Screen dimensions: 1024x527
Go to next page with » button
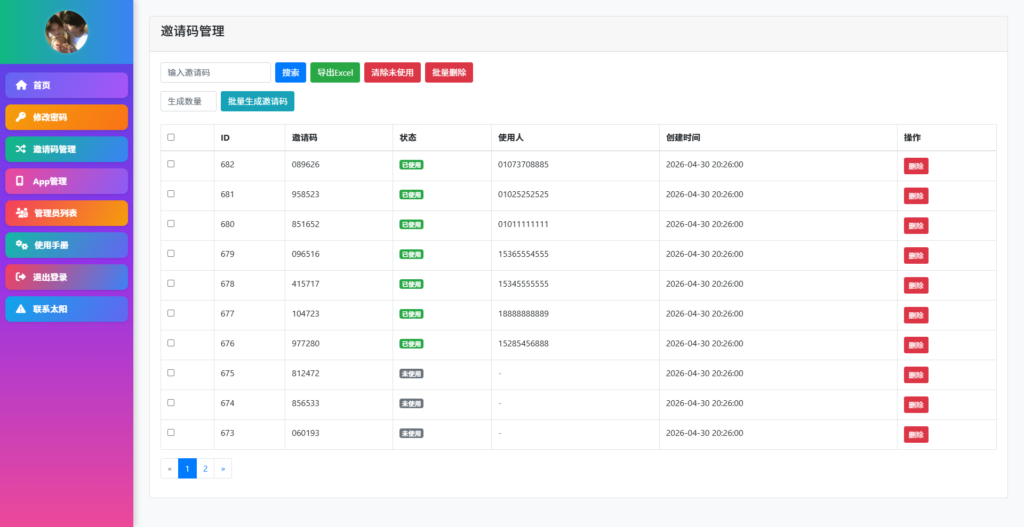(223, 468)
